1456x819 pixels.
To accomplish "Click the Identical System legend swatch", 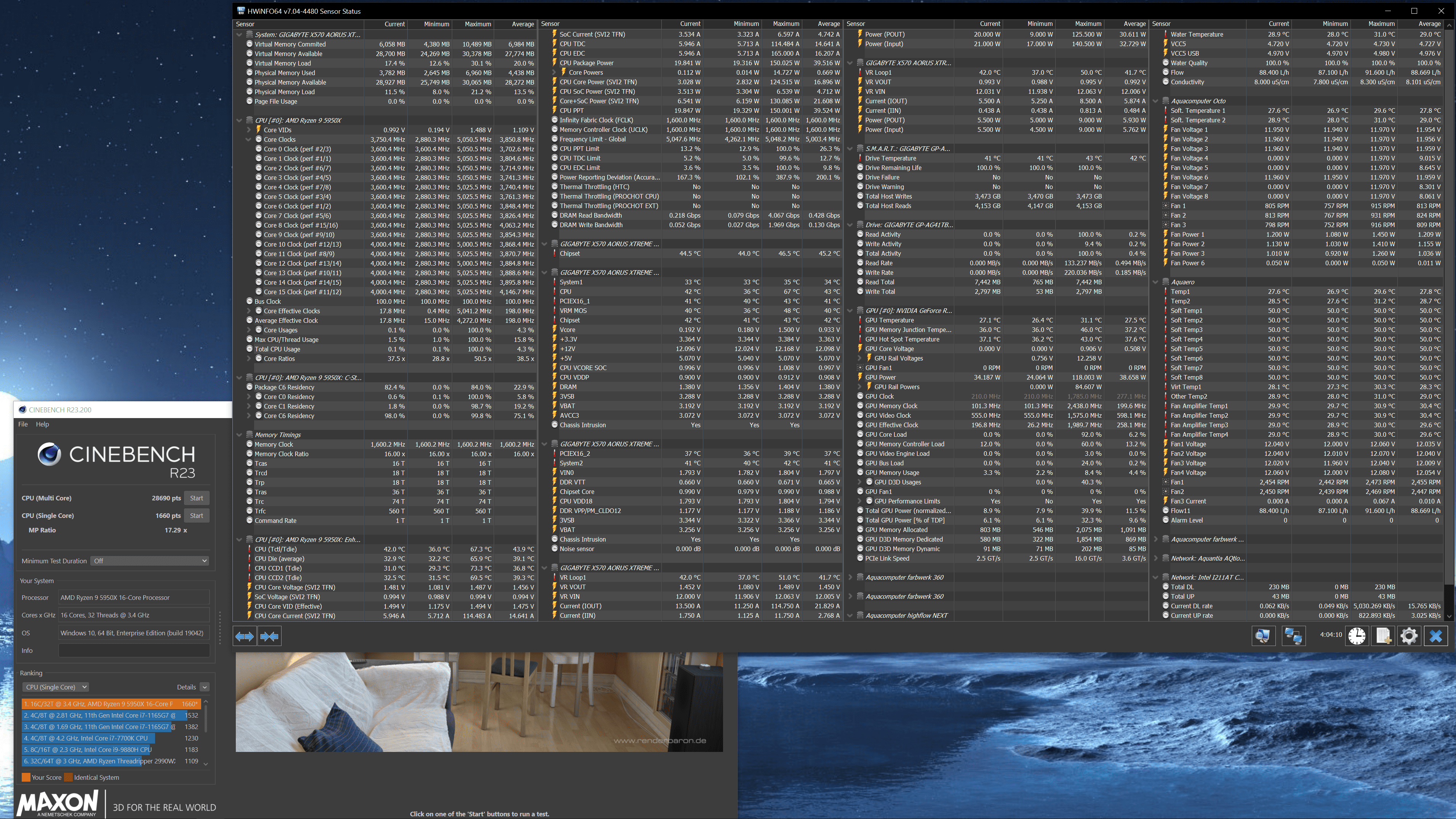I will 69,777.
